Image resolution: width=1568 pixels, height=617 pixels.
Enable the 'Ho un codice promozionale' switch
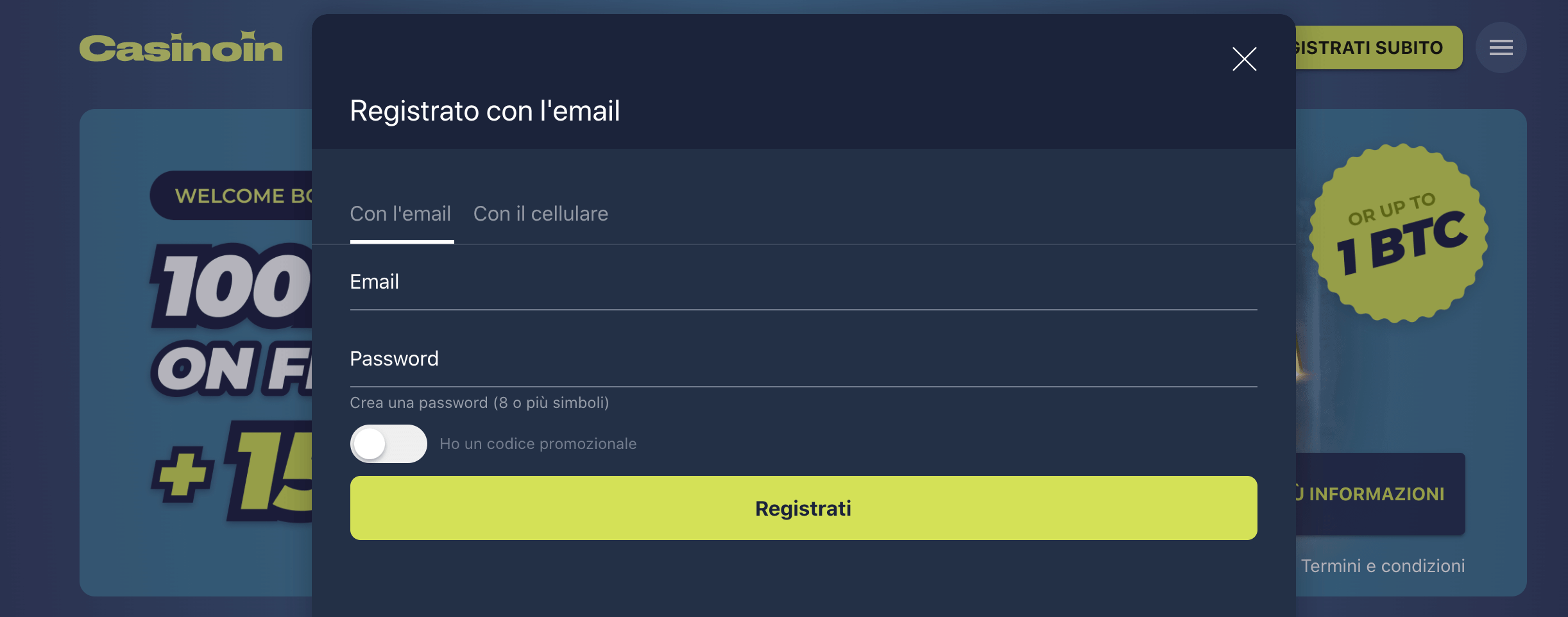pos(388,443)
